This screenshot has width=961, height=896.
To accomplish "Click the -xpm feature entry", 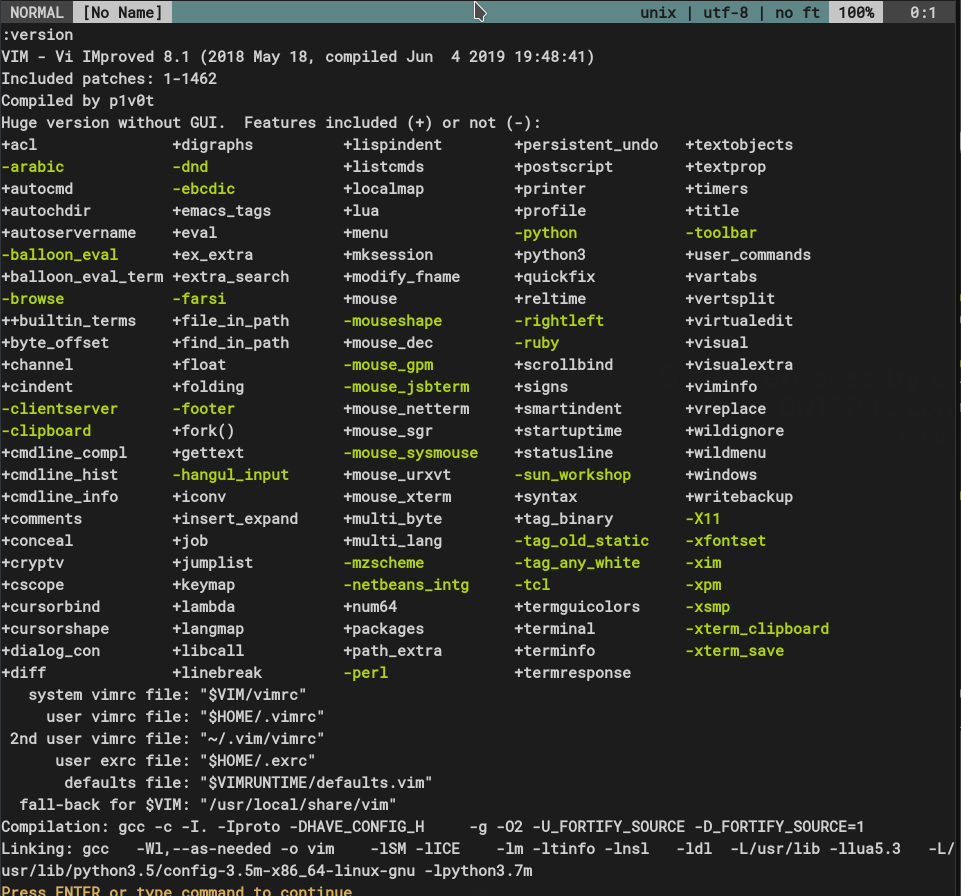I will click(x=704, y=585).
